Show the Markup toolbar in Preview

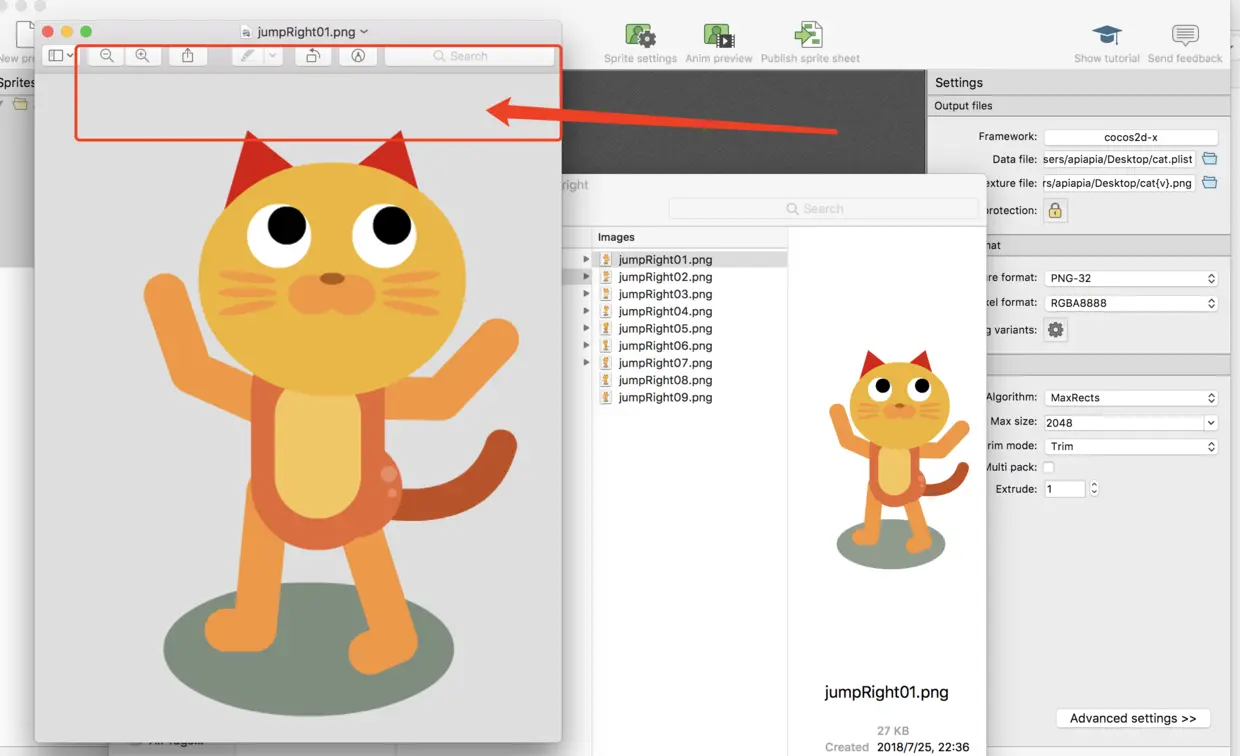point(358,56)
